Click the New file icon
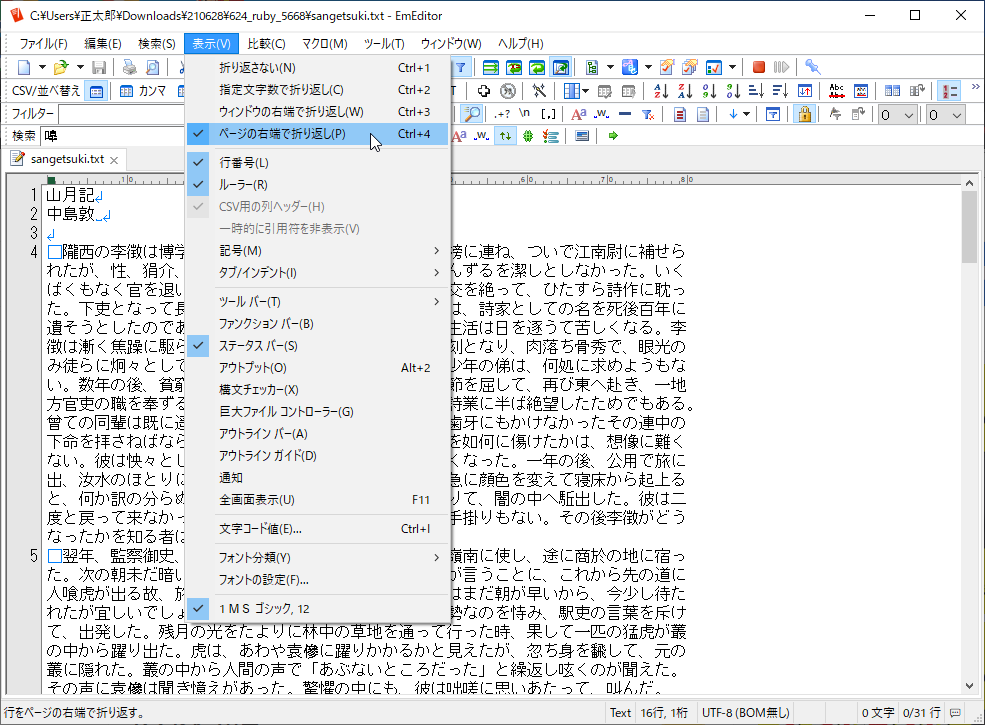This screenshot has height=725, width=985. coord(24,67)
